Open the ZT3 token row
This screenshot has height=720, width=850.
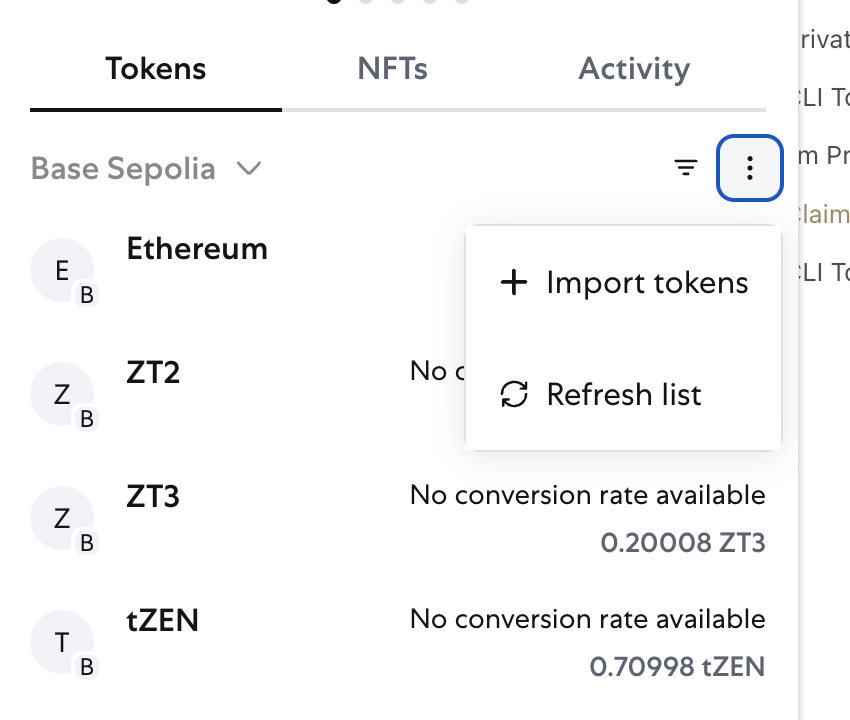click(x=400, y=518)
